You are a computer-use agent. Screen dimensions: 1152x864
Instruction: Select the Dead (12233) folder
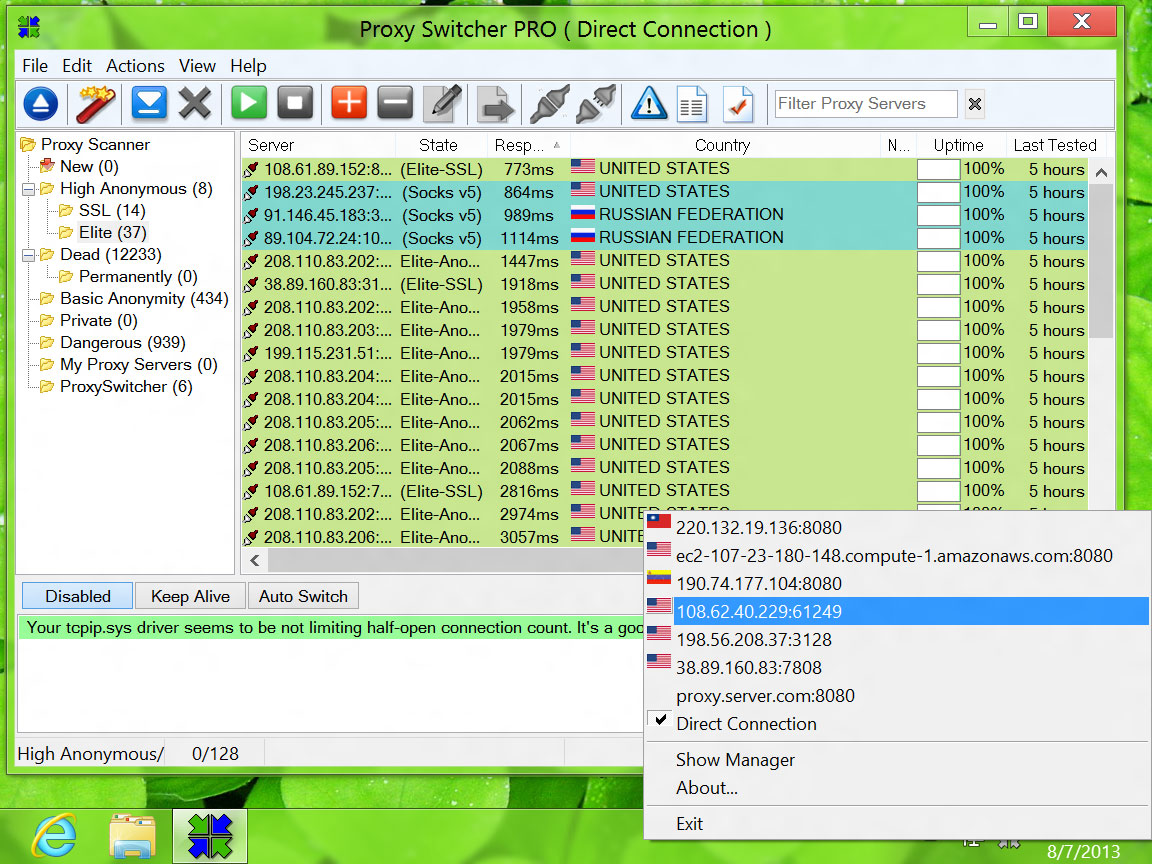coord(110,255)
